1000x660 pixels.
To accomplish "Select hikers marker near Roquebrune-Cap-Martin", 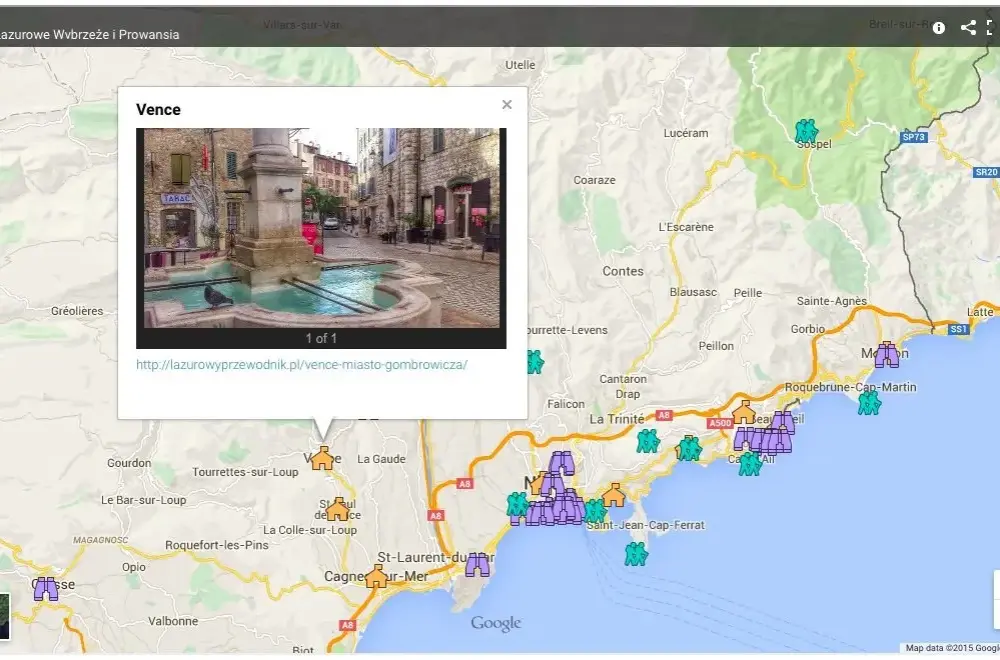I will click(x=869, y=402).
